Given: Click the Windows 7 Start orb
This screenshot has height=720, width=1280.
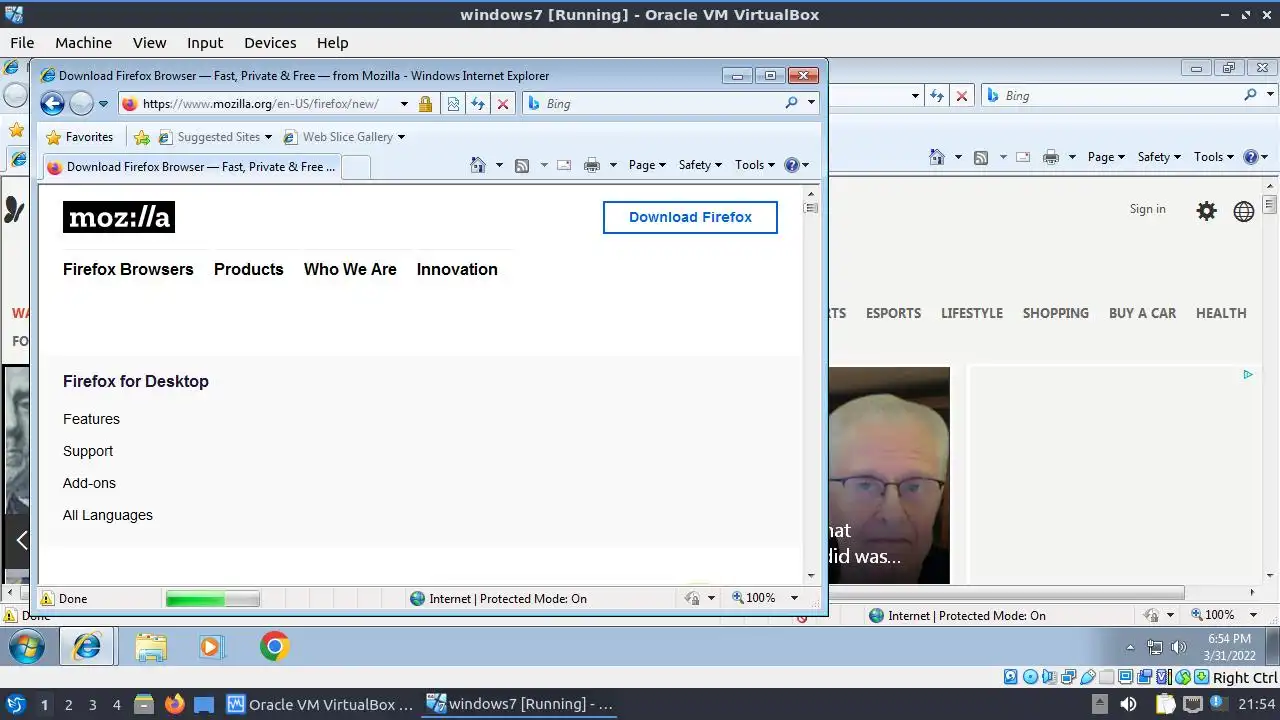Looking at the screenshot, I should (27, 647).
